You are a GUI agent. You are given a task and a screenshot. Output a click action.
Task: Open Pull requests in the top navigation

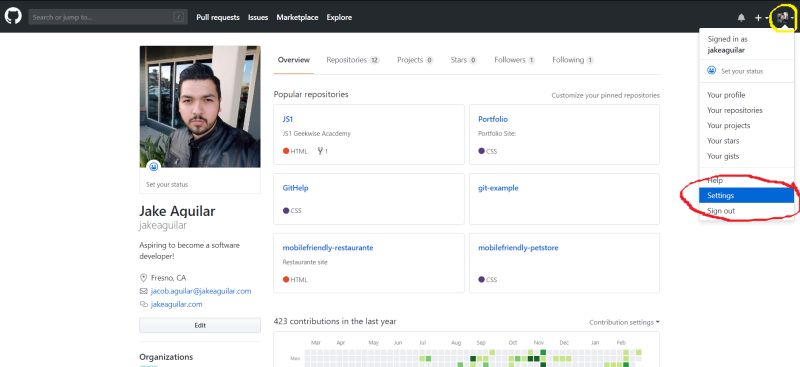pos(218,17)
